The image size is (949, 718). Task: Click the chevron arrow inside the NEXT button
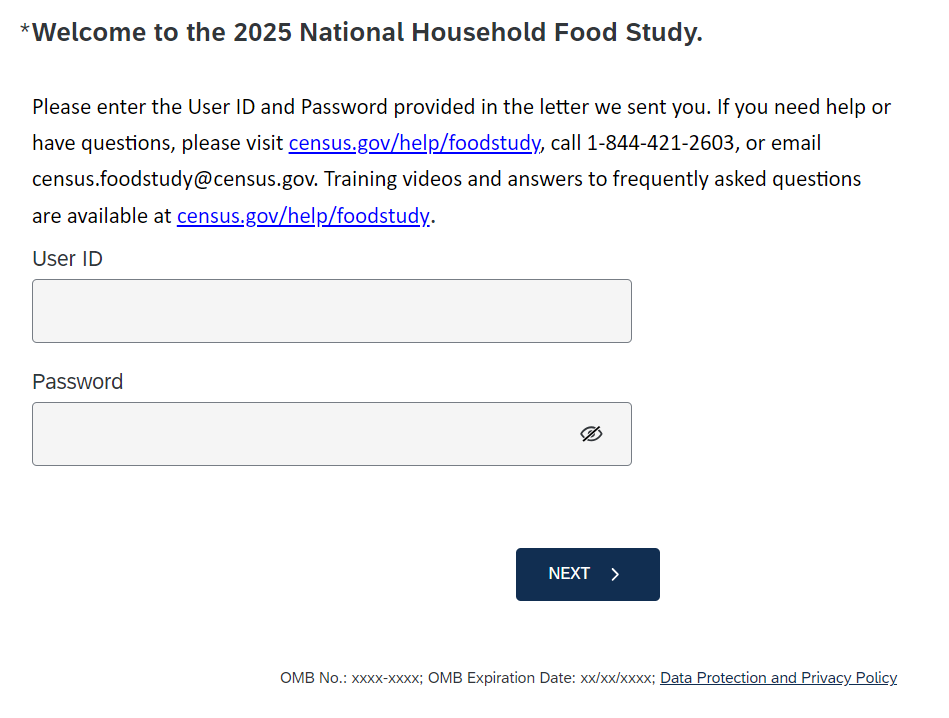tap(615, 574)
